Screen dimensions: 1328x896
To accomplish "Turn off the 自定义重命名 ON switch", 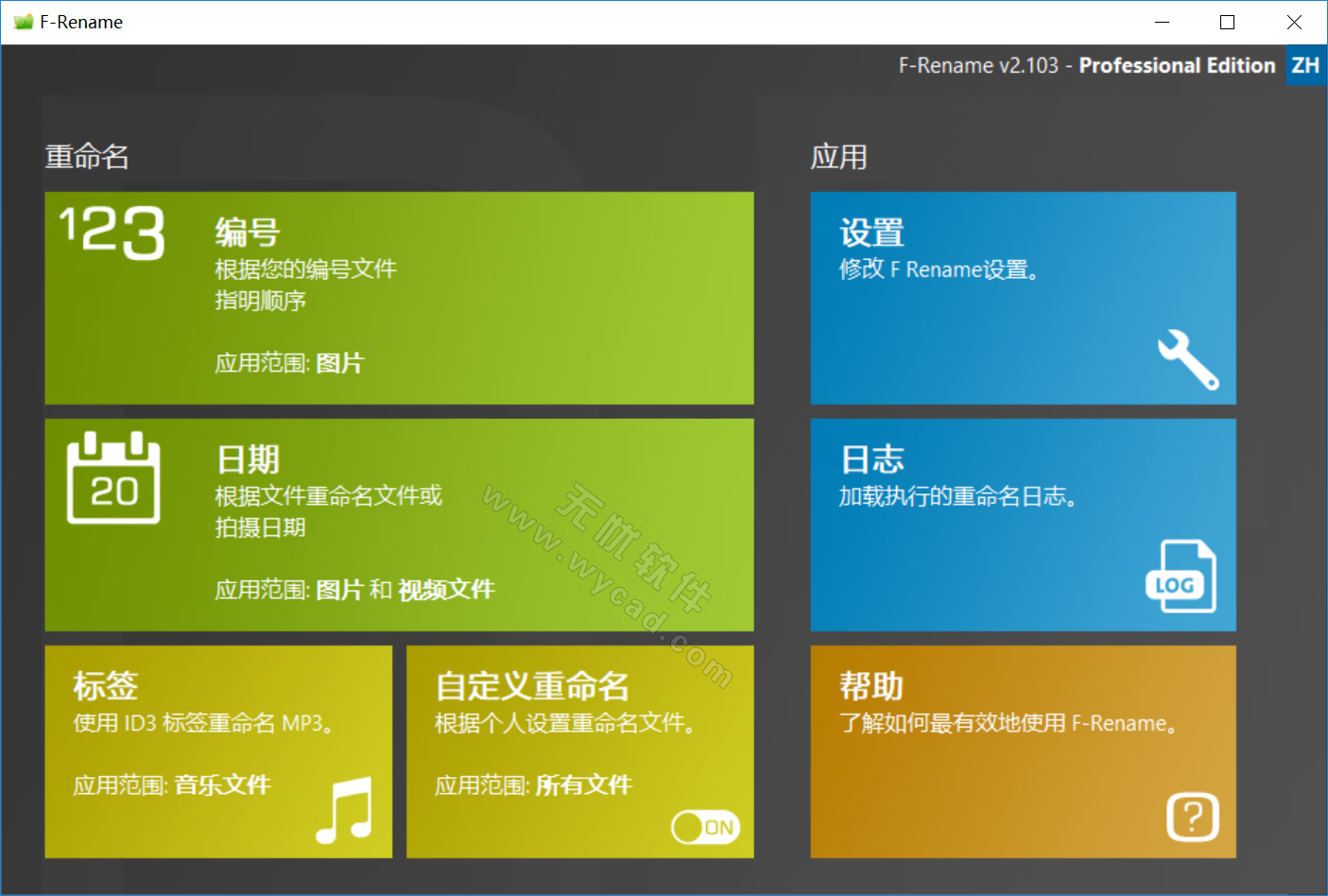I will [x=704, y=827].
